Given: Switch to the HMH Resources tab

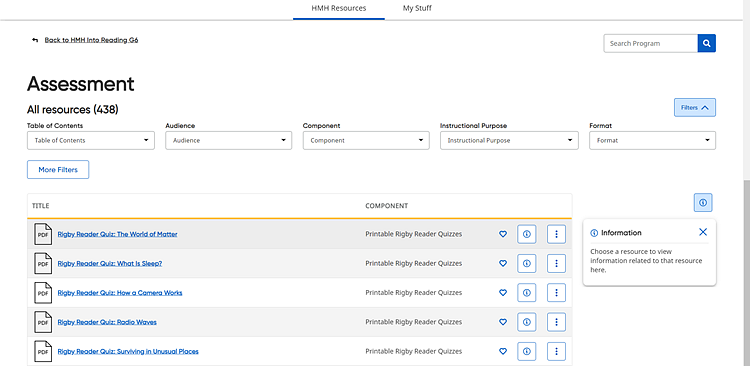Looking at the screenshot, I should [339, 8].
